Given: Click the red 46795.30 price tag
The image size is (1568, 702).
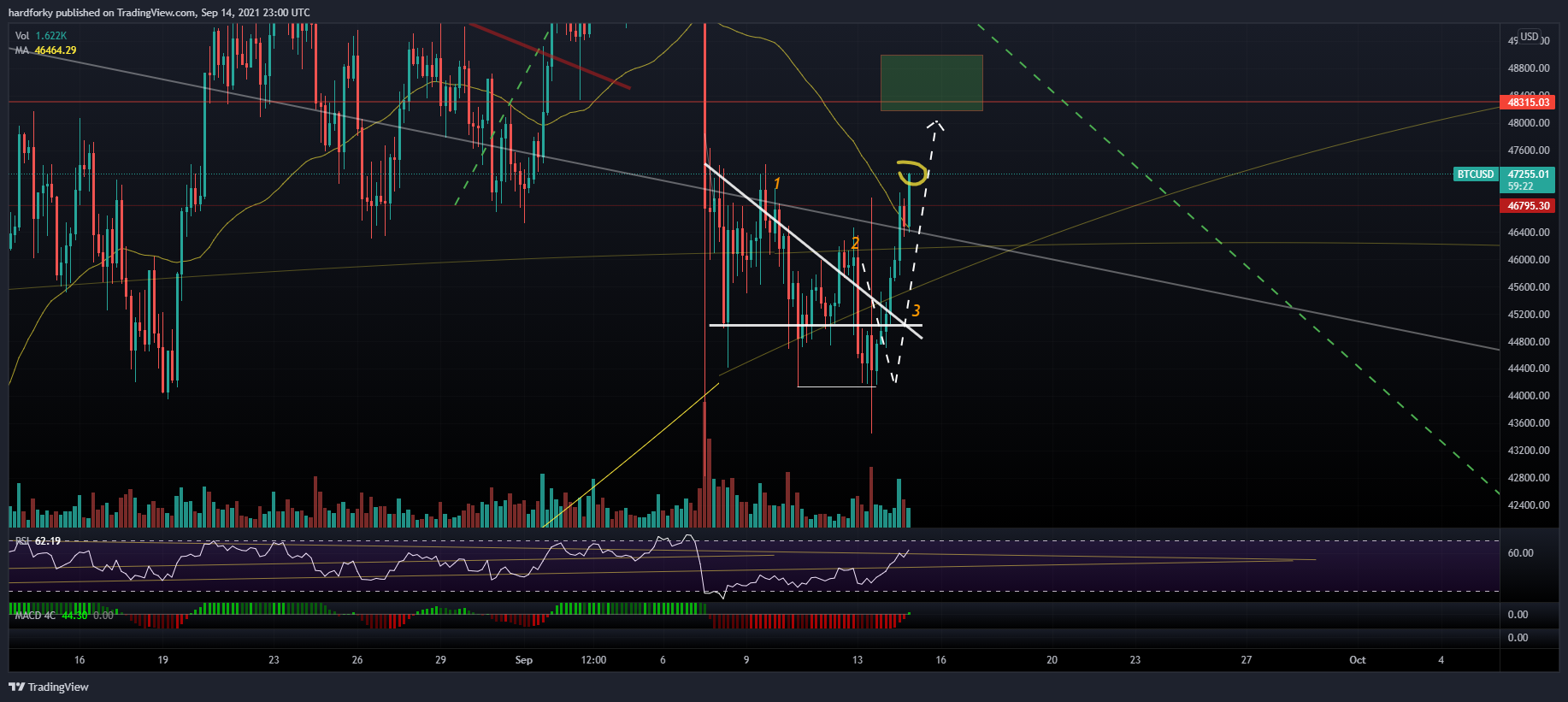Looking at the screenshot, I should [x=1528, y=206].
